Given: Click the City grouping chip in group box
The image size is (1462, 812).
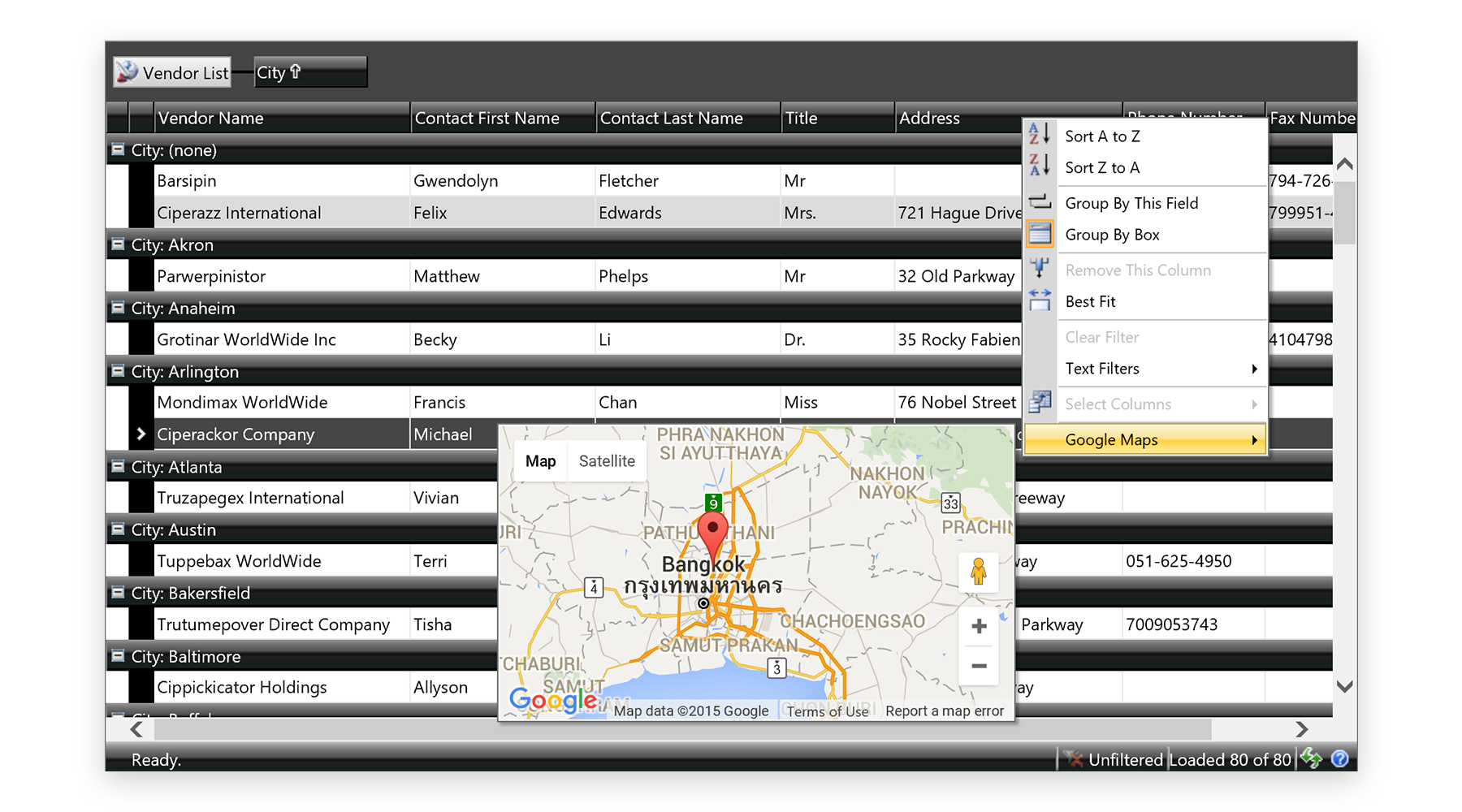Looking at the screenshot, I should coord(309,72).
